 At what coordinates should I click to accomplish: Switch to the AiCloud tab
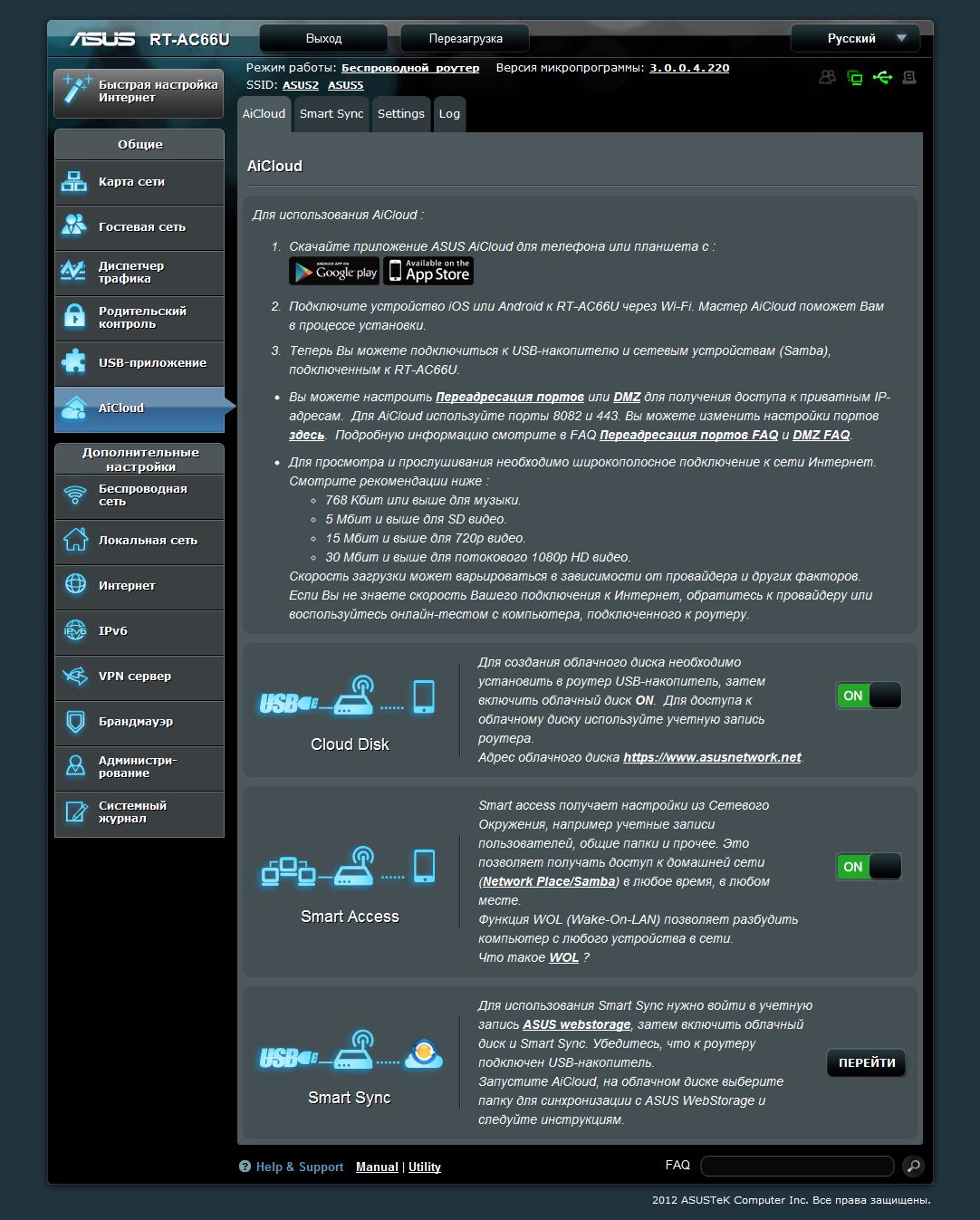pos(264,114)
